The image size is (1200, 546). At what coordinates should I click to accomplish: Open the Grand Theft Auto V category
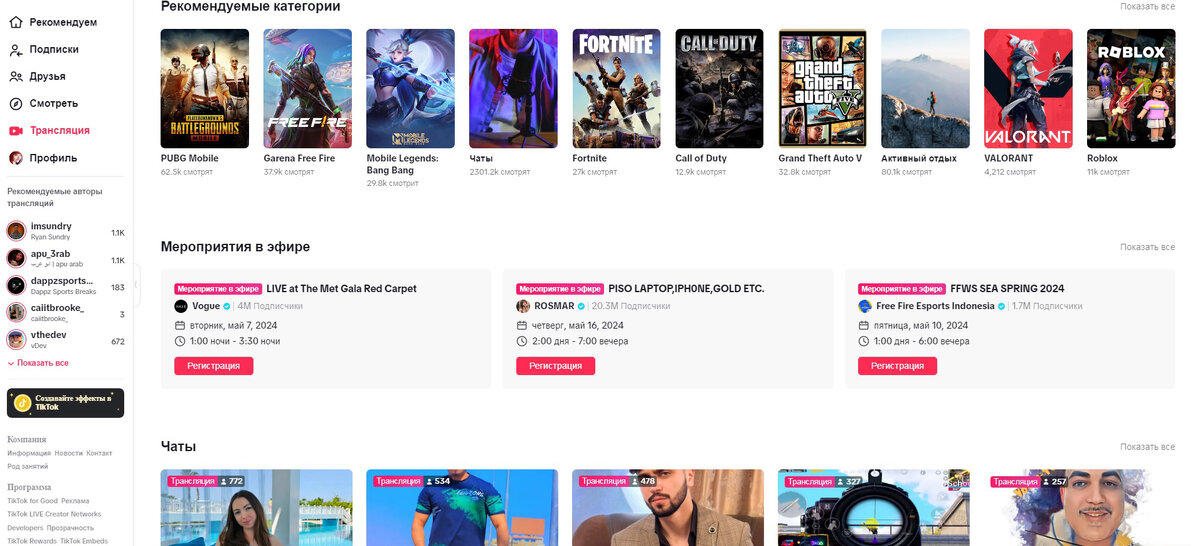click(x=823, y=88)
